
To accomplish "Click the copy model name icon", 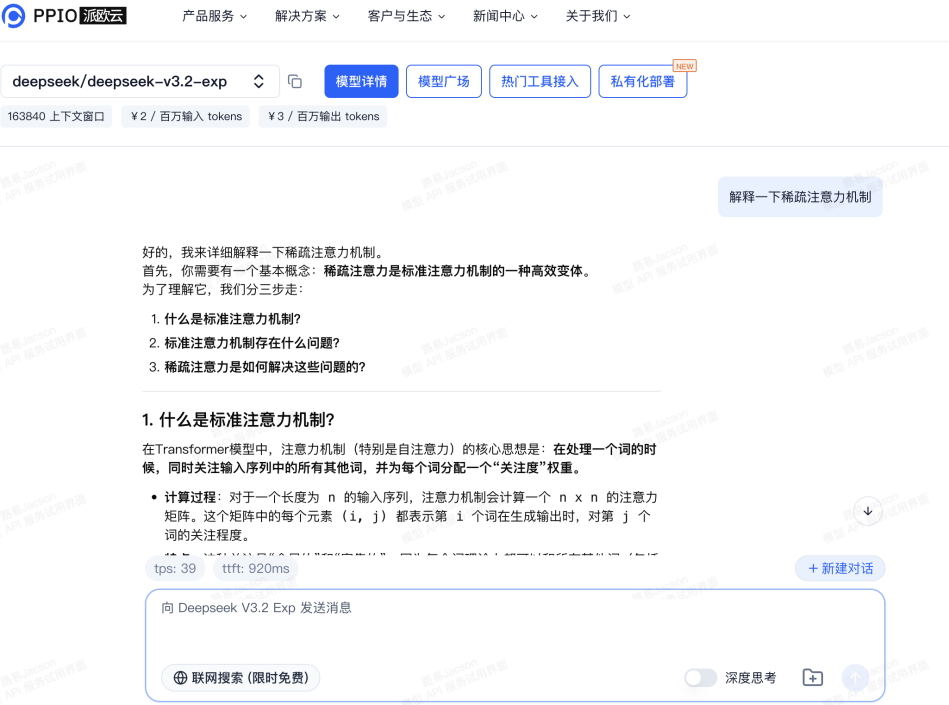I will click(295, 81).
